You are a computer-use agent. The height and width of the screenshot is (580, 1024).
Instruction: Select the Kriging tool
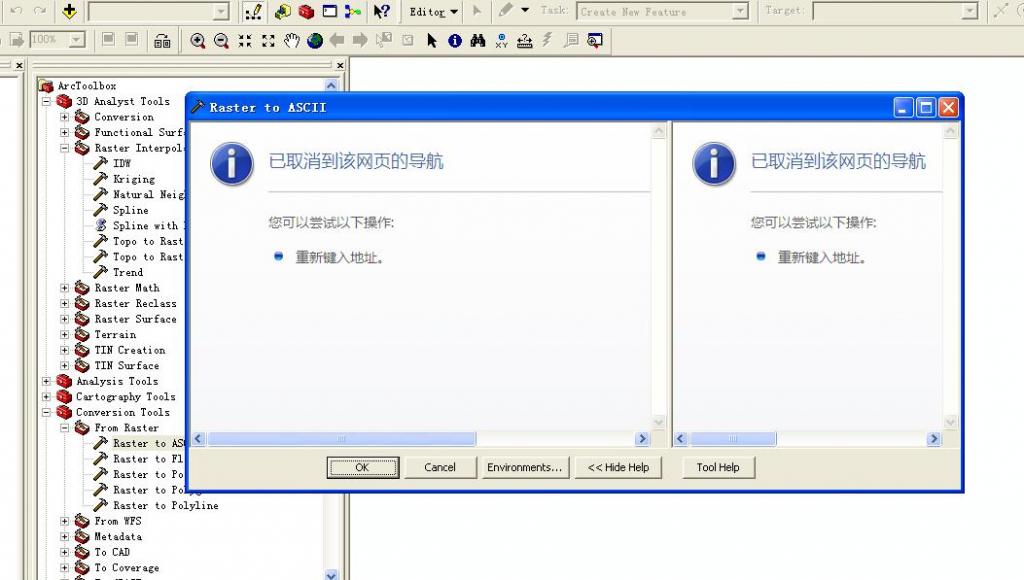pos(134,179)
